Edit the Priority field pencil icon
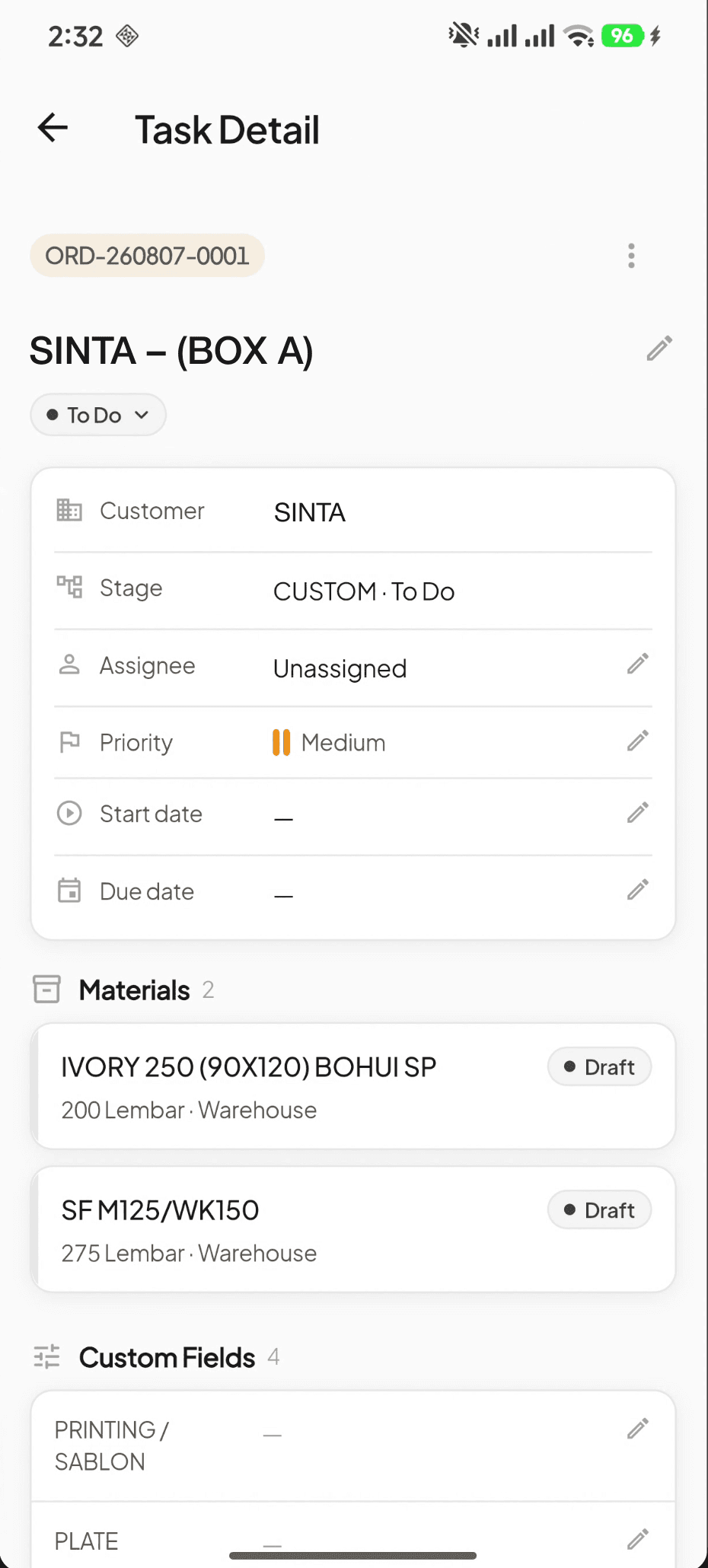Viewport: 708px width, 1568px height. tap(638, 741)
